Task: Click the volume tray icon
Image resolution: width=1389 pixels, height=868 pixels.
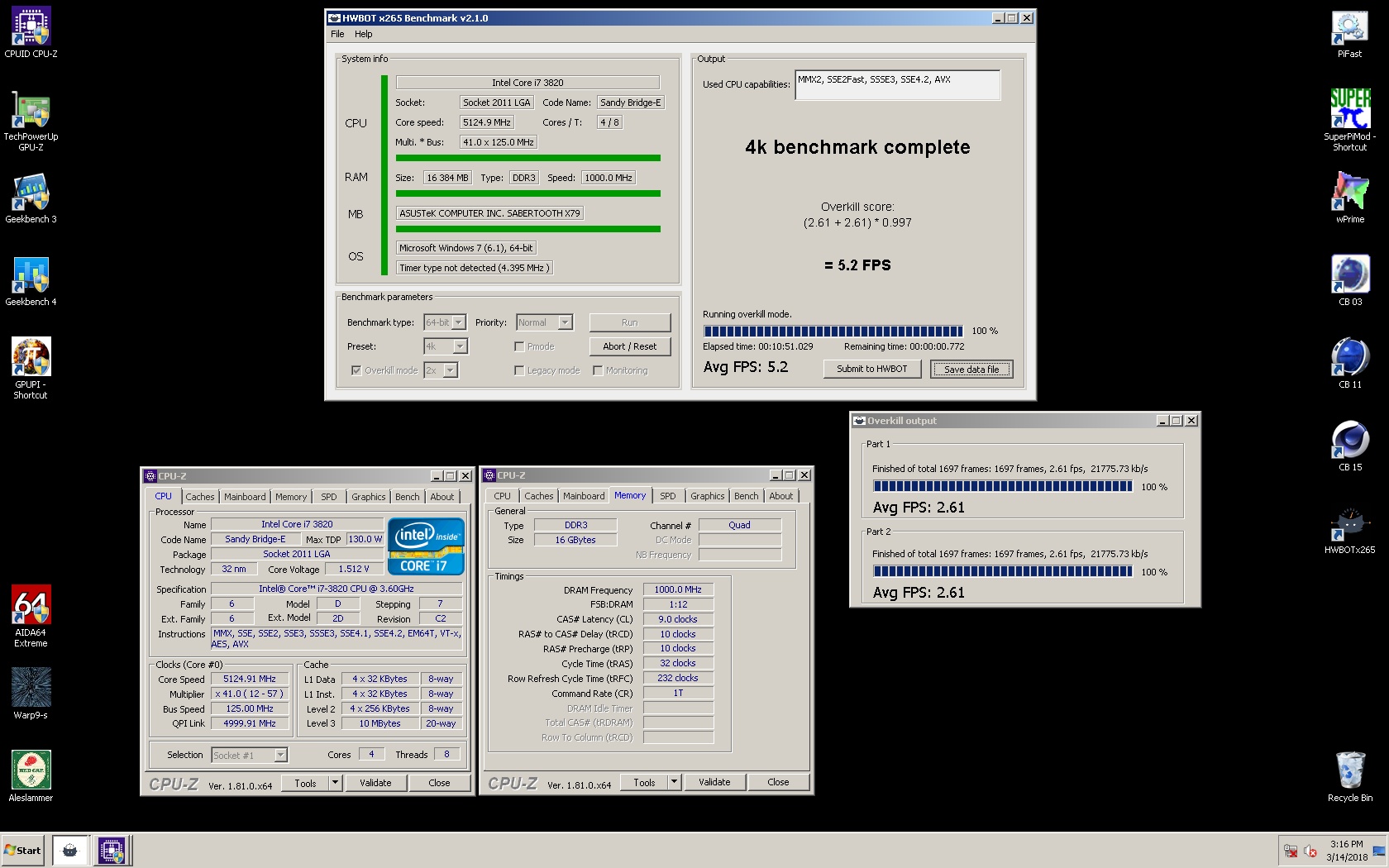Action: (1310, 851)
